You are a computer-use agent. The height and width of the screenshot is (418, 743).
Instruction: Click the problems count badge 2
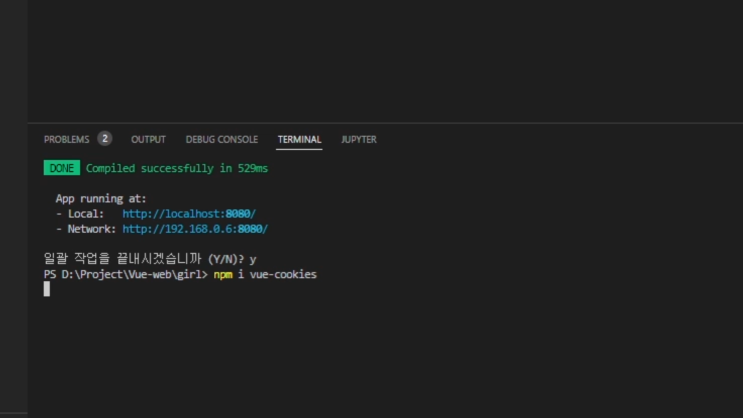tap(105, 138)
